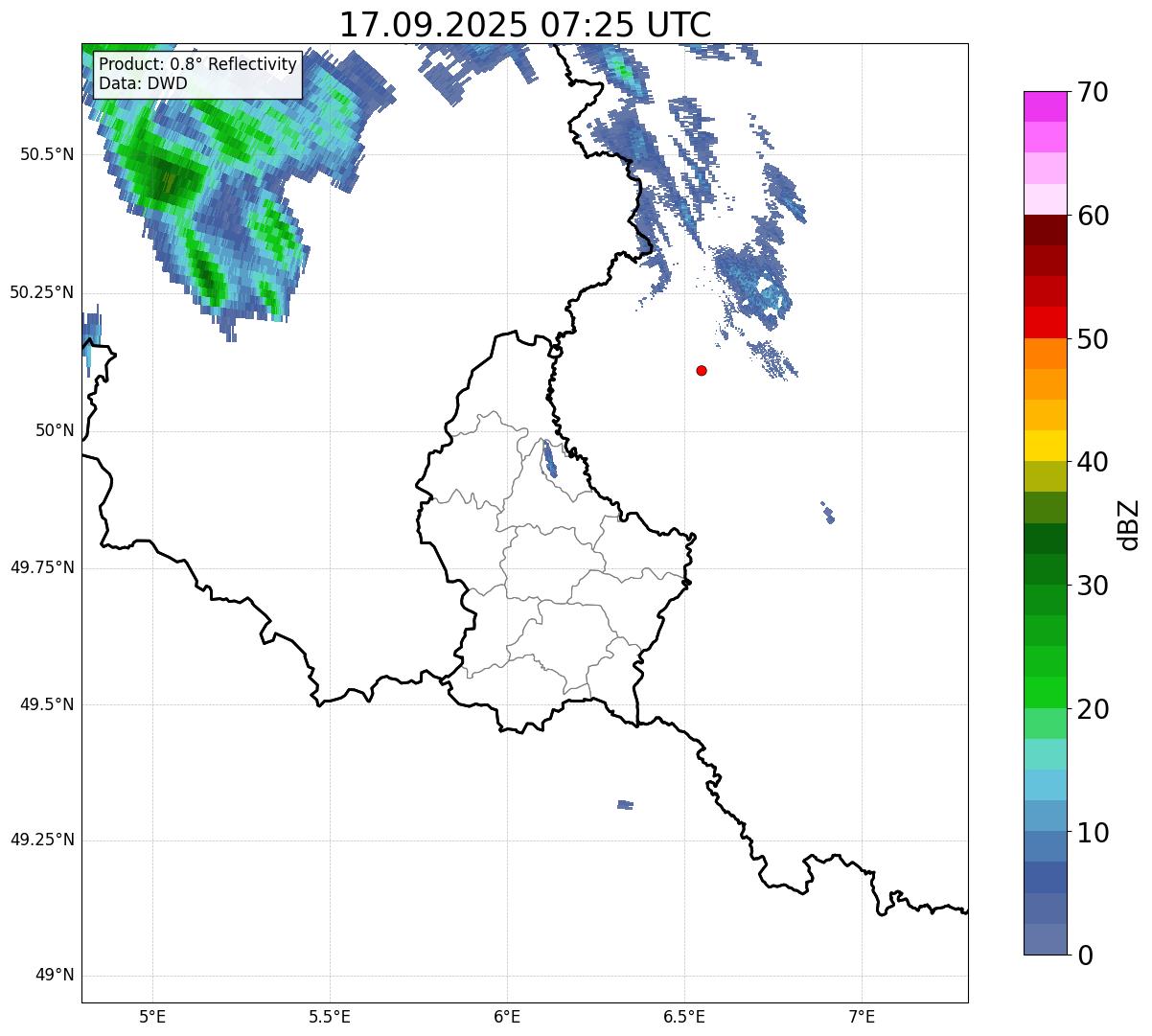The width and height of the screenshot is (1152, 1036).
Task: Click the isolated radar echo near 49.3°N 6.3°E
Action: [625, 804]
